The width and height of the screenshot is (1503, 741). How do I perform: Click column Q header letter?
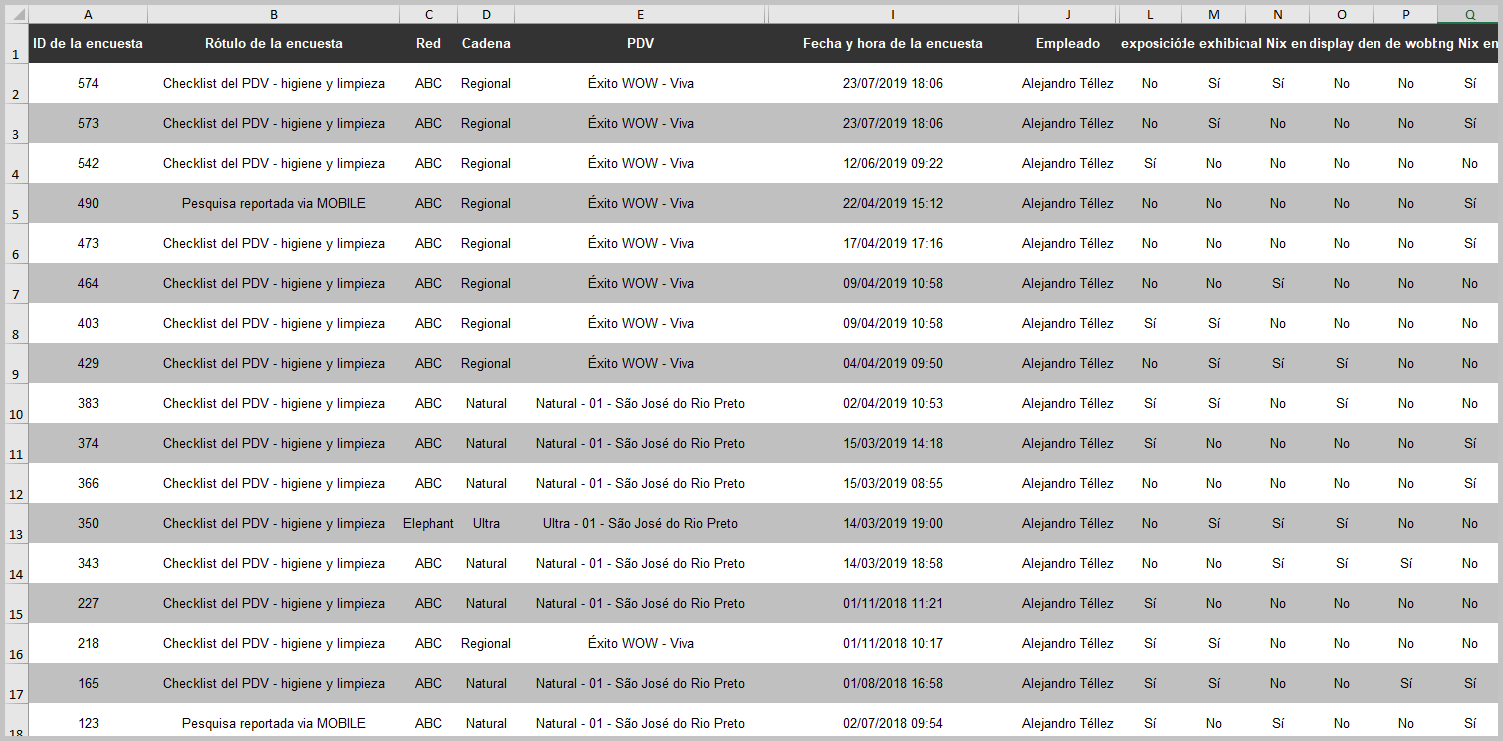click(x=1469, y=14)
